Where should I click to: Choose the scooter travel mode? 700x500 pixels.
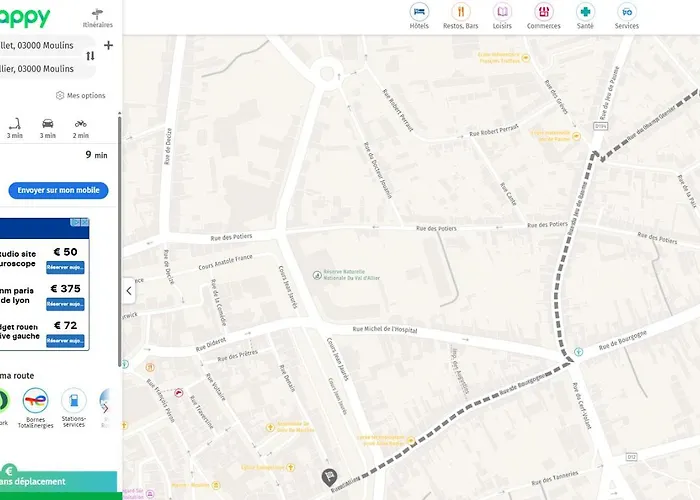(x=15, y=124)
